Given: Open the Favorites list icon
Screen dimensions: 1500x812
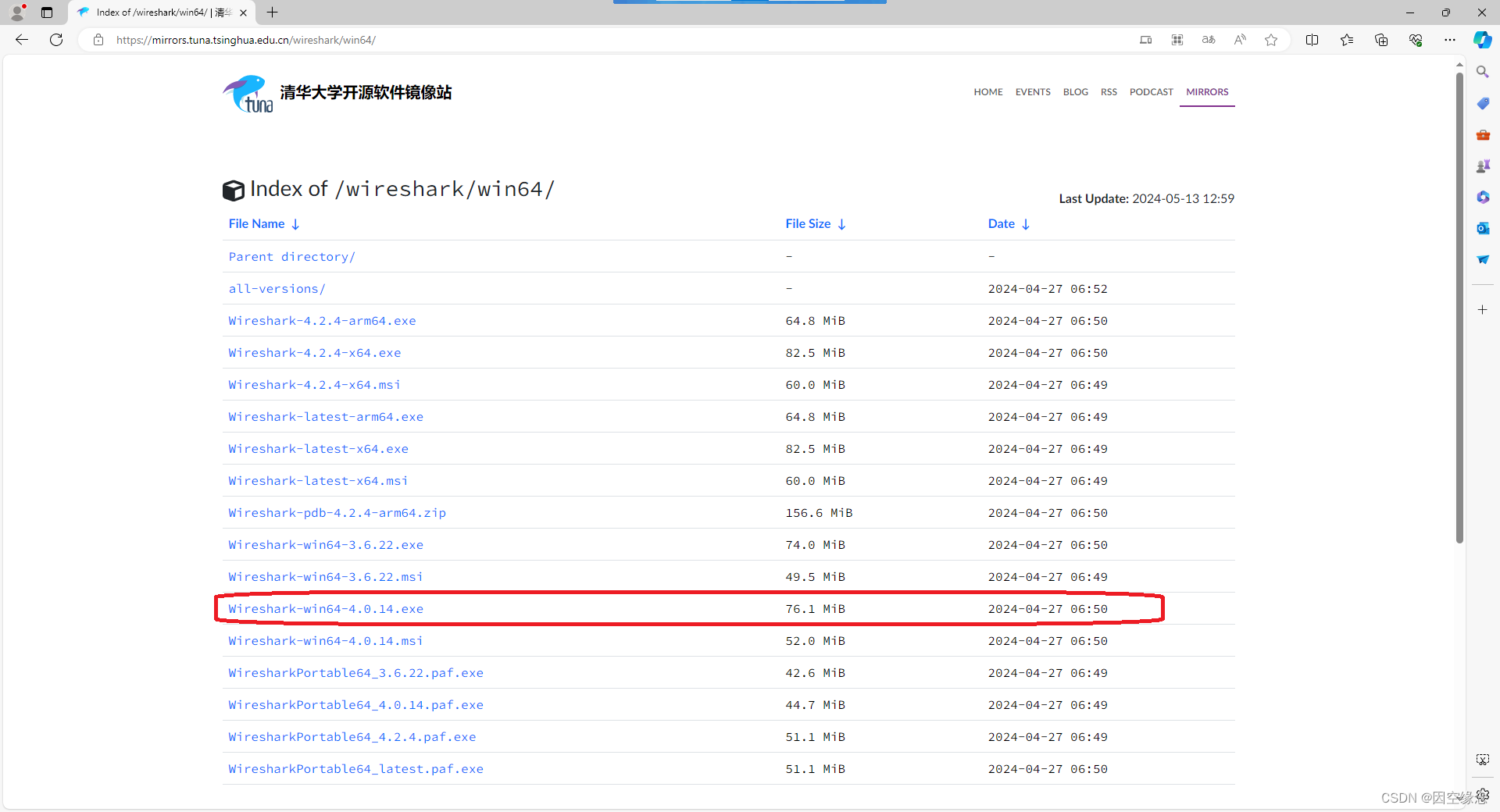Looking at the screenshot, I should (1347, 40).
